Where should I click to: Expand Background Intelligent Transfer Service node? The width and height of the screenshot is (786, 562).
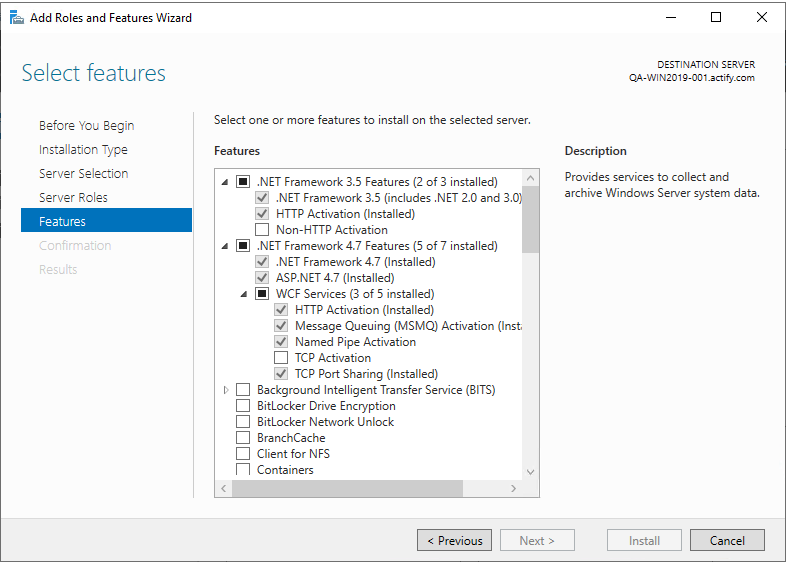point(226,390)
